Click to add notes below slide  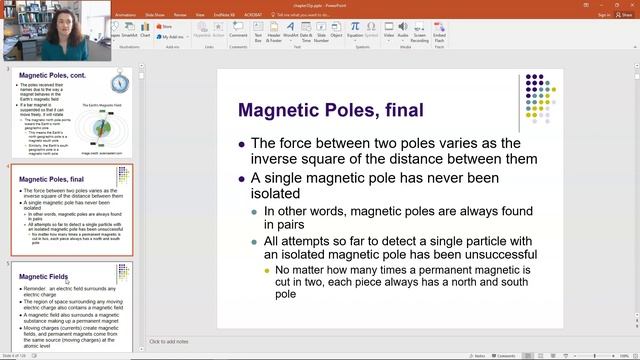tap(169, 342)
